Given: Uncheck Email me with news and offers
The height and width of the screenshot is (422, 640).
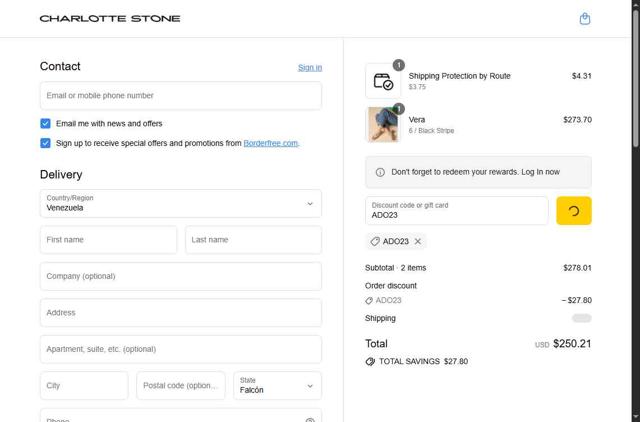Looking at the screenshot, I should [x=45, y=123].
